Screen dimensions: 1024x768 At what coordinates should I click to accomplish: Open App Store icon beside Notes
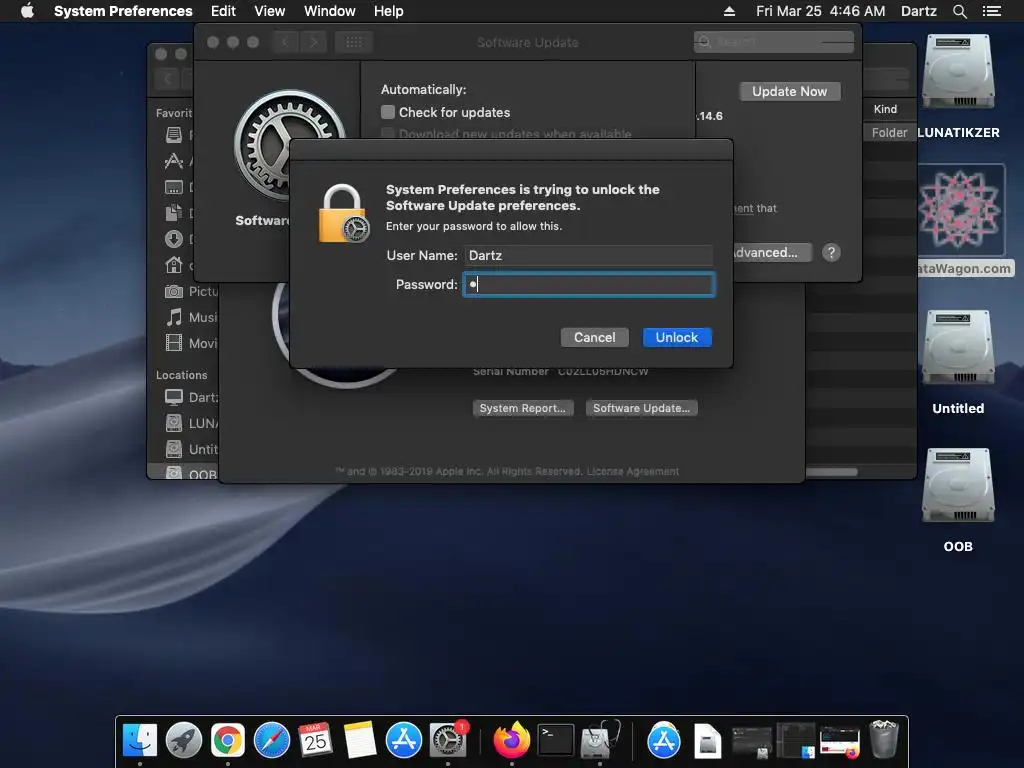(x=404, y=740)
